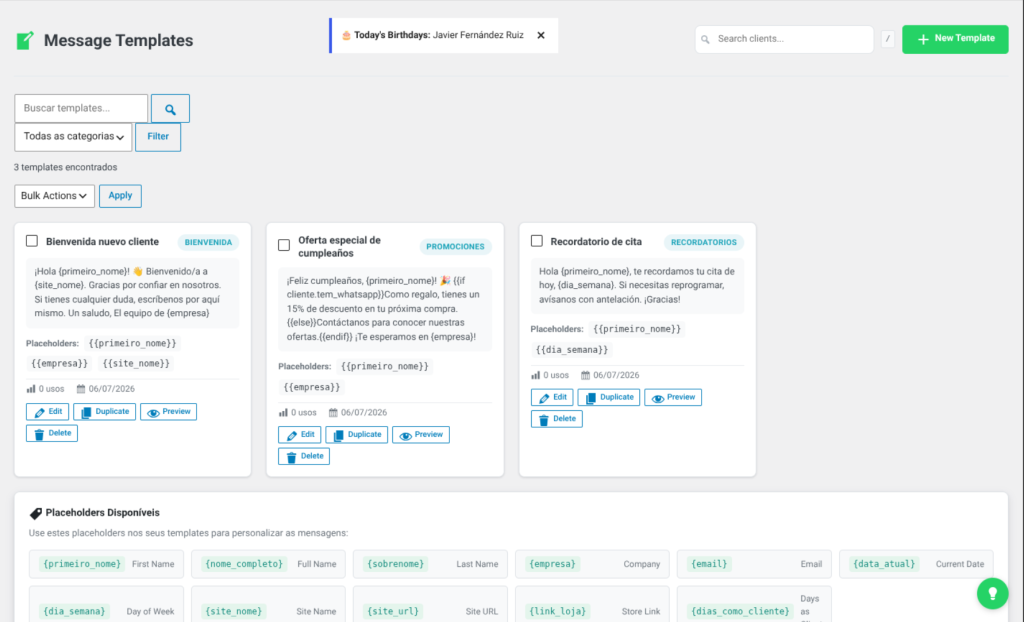Click the {nome_completo} Full Name placeholder
This screenshot has height=622, width=1024.
click(268, 565)
